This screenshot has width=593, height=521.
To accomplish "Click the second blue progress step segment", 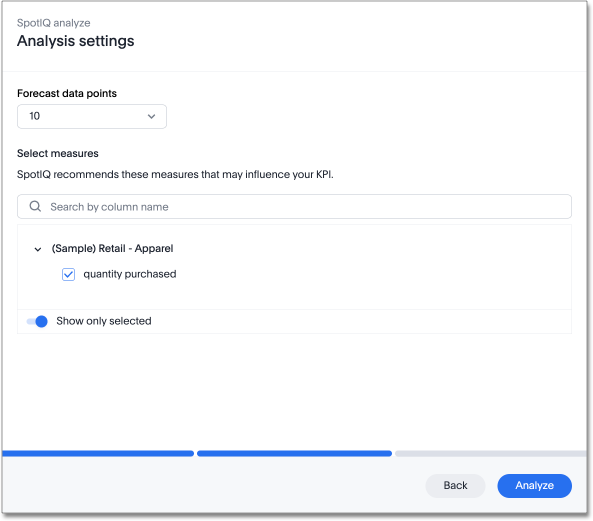I will pyautogui.click(x=294, y=453).
